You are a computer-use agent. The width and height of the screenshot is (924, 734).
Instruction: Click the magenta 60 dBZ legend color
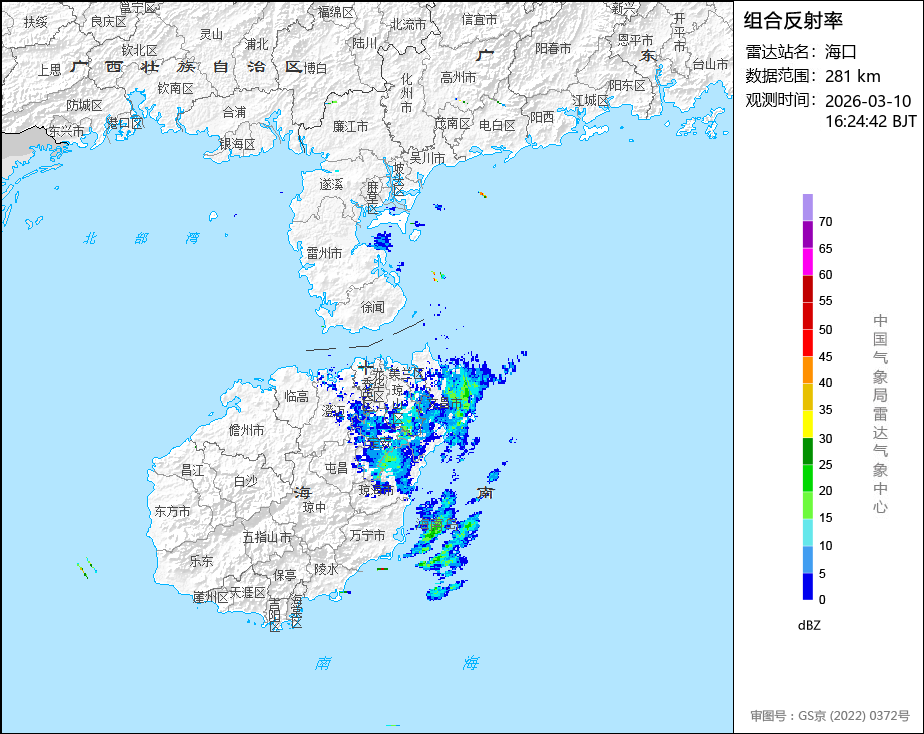click(x=807, y=261)
